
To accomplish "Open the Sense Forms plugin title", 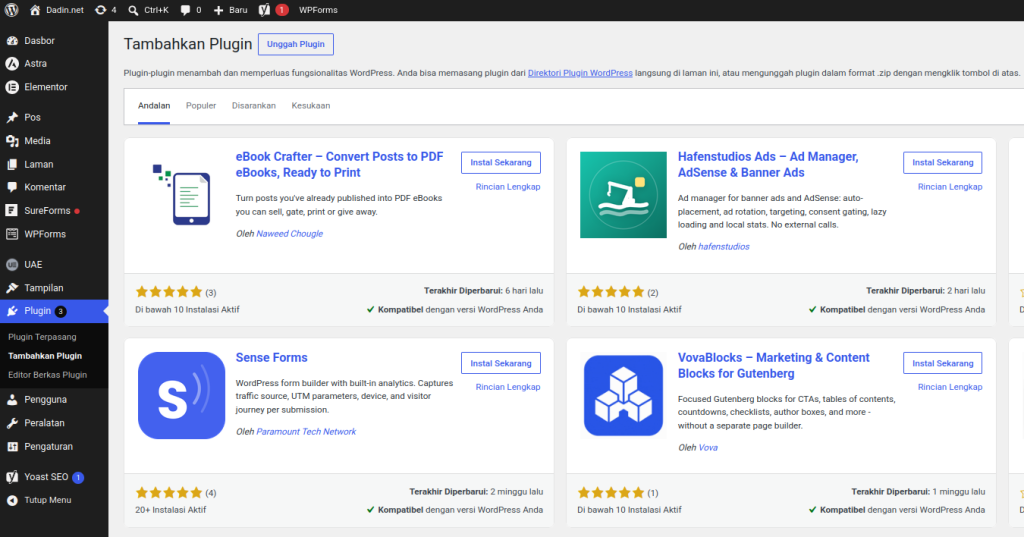I will (x=272, y=358).
